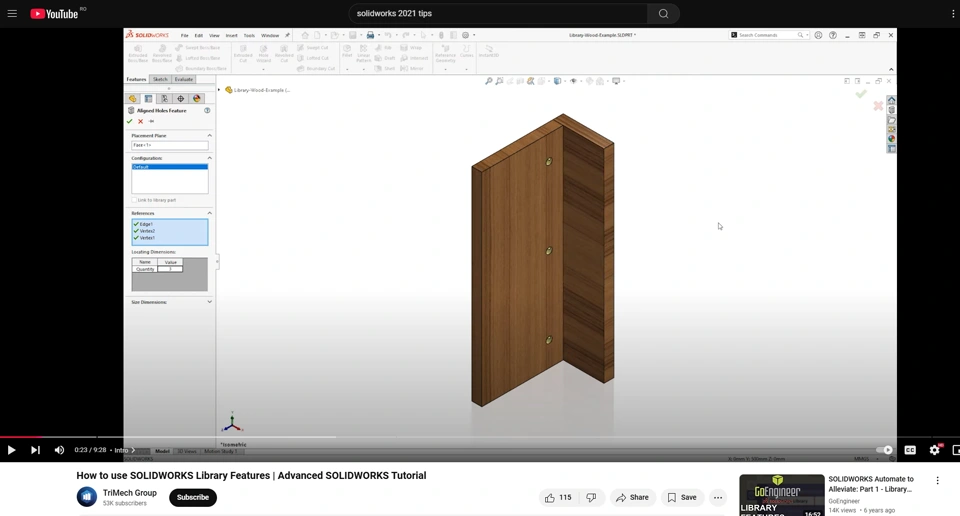The width and height of the screenshot is (960, 516).
Task: Toggle the autoplay switch in player
Action: click(884, 450)
